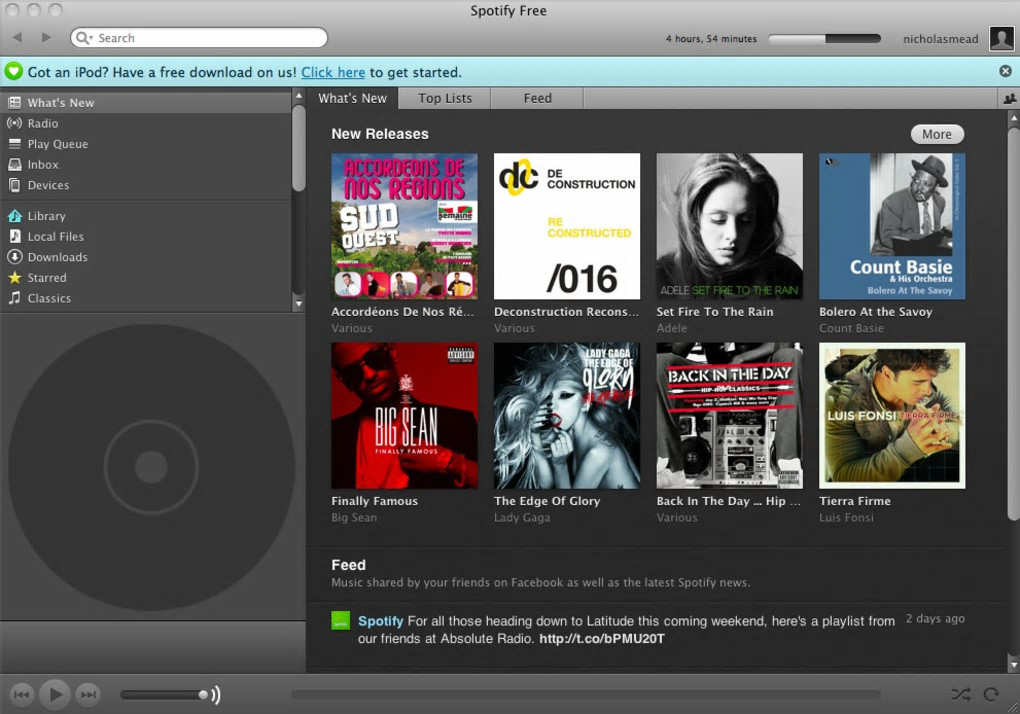Screen dimensions: 1020x714
Task: Click the sidebar scroll down arrow
Action: pos(299,304)
